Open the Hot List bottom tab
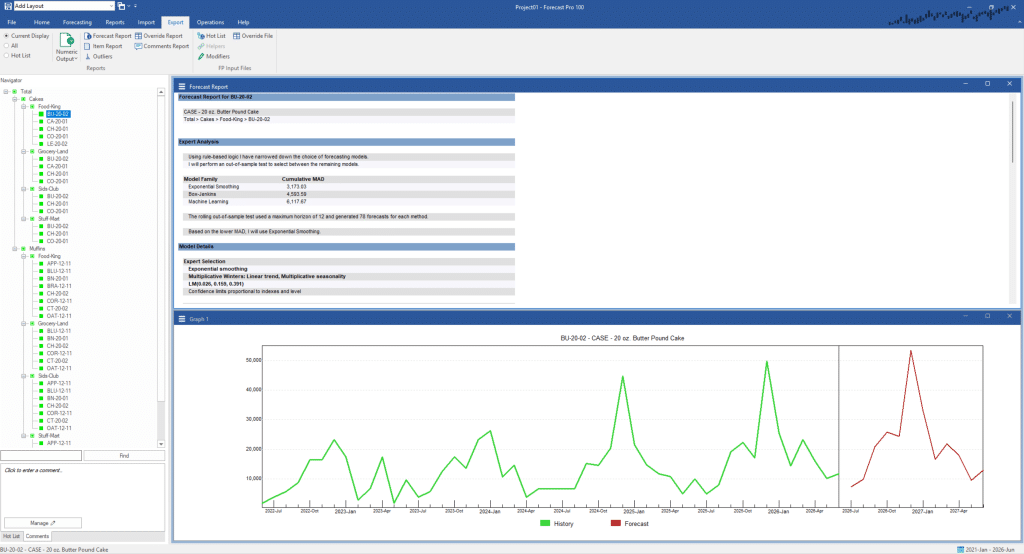 pos(11,537)
